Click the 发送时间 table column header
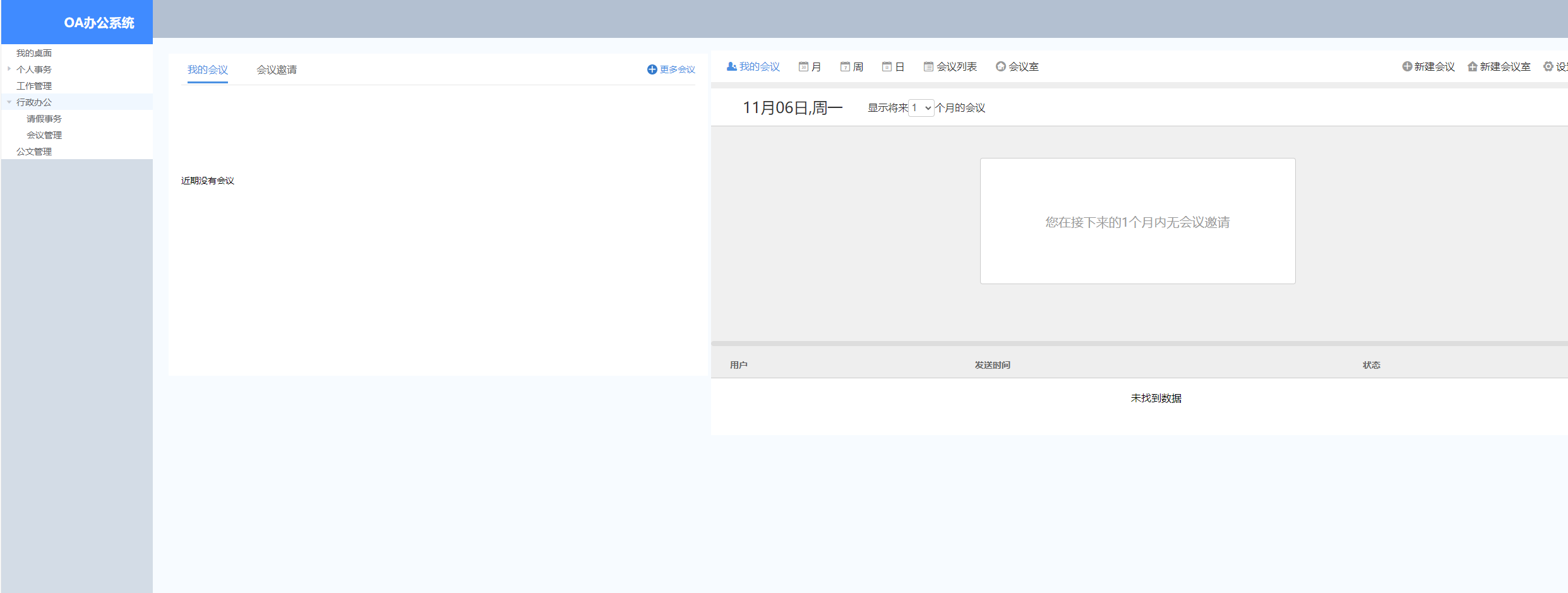This screenshot has height=593, width=1568. pos(993,365)
